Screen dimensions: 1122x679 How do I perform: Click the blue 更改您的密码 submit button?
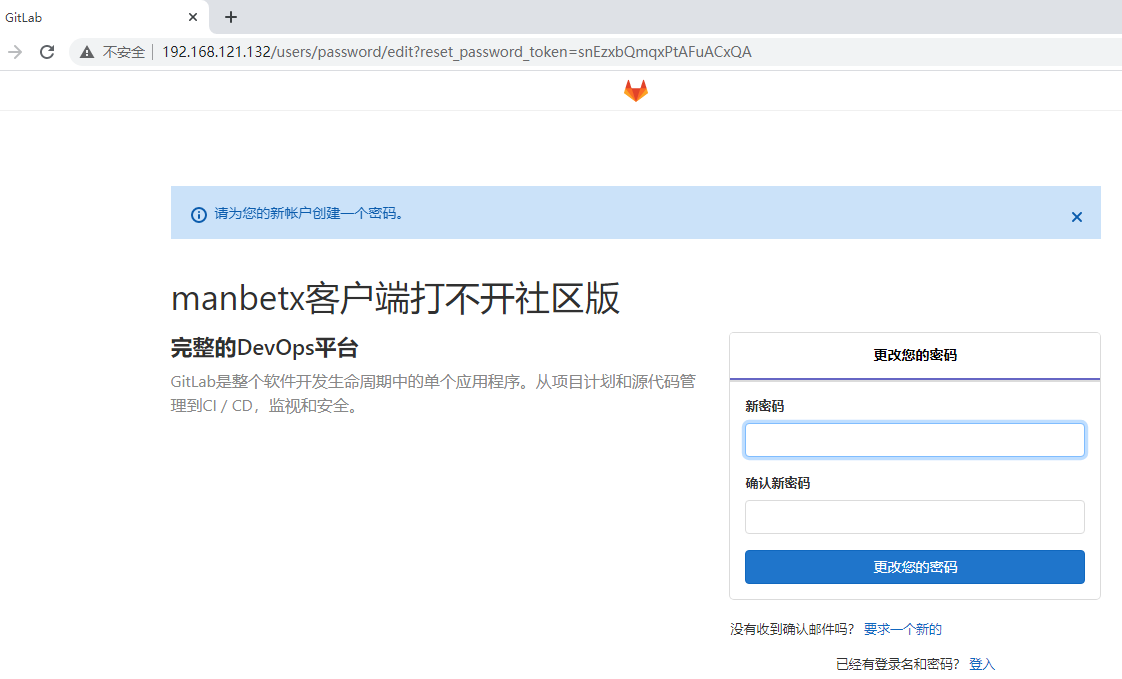coord(914,567)
